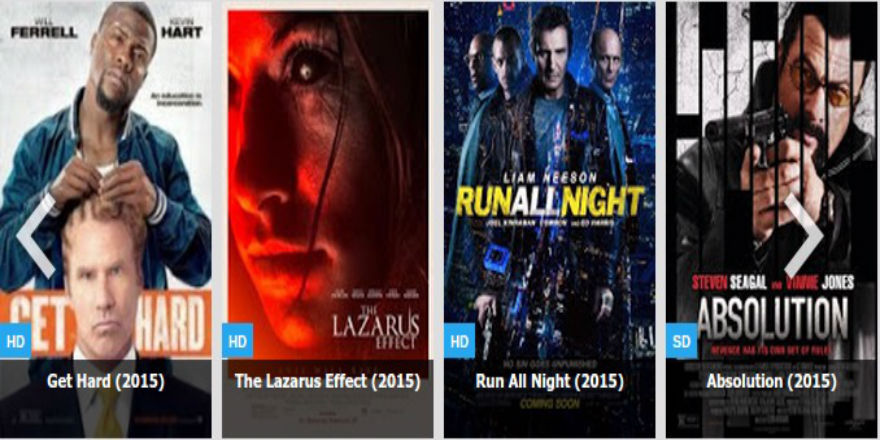Open The Lazarus Effect (2015) title link
This screenshot has width=880, height=440.
click(x=327, y=382)
